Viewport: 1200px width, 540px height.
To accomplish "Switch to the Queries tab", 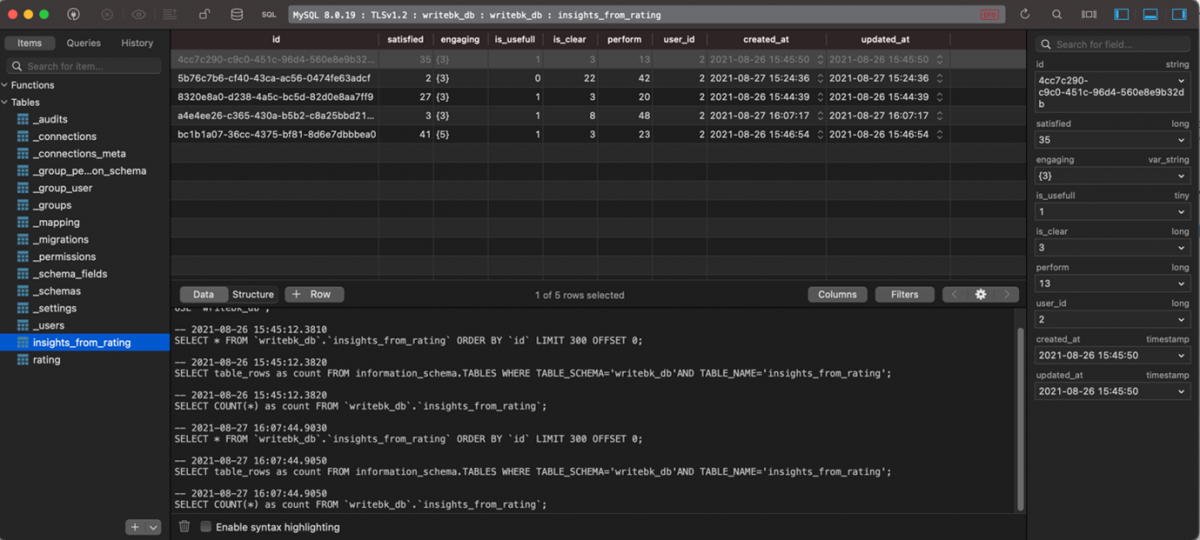I will pyautogui.click(x=84, y=43).
